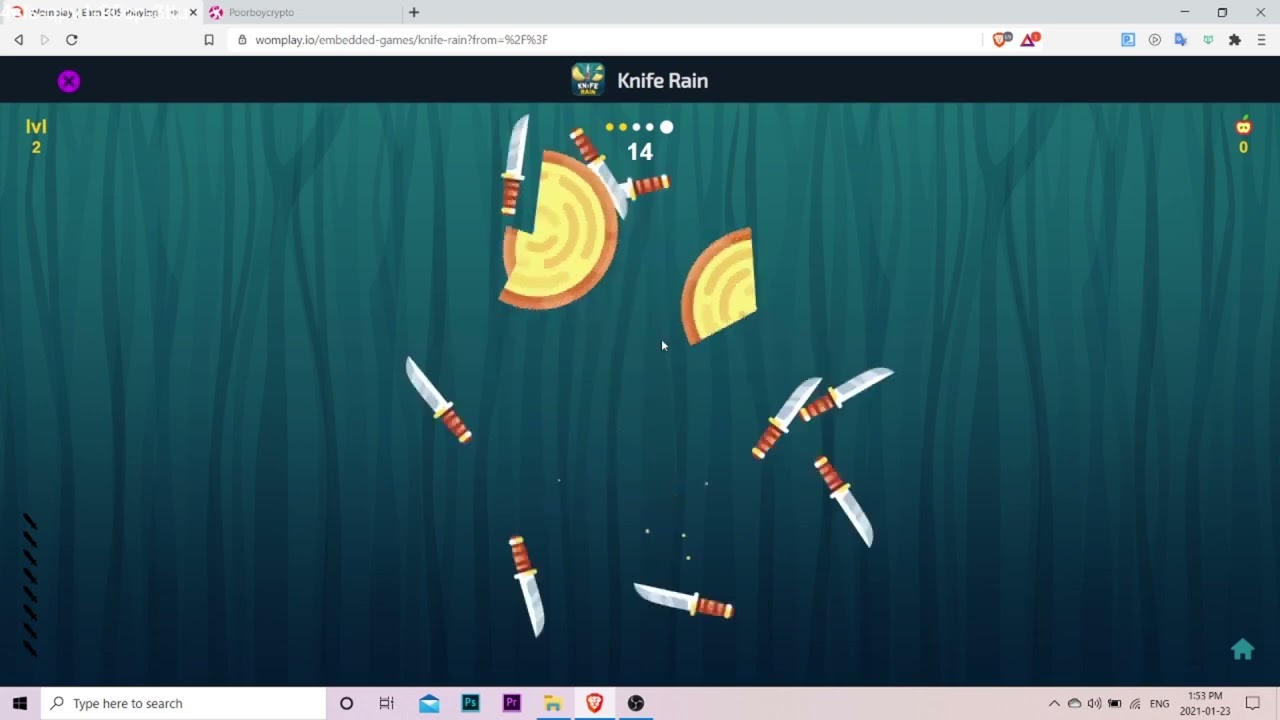Viewport: 1280px width, 720px height.
Task: Reload the current page
Action: (72, 40)
